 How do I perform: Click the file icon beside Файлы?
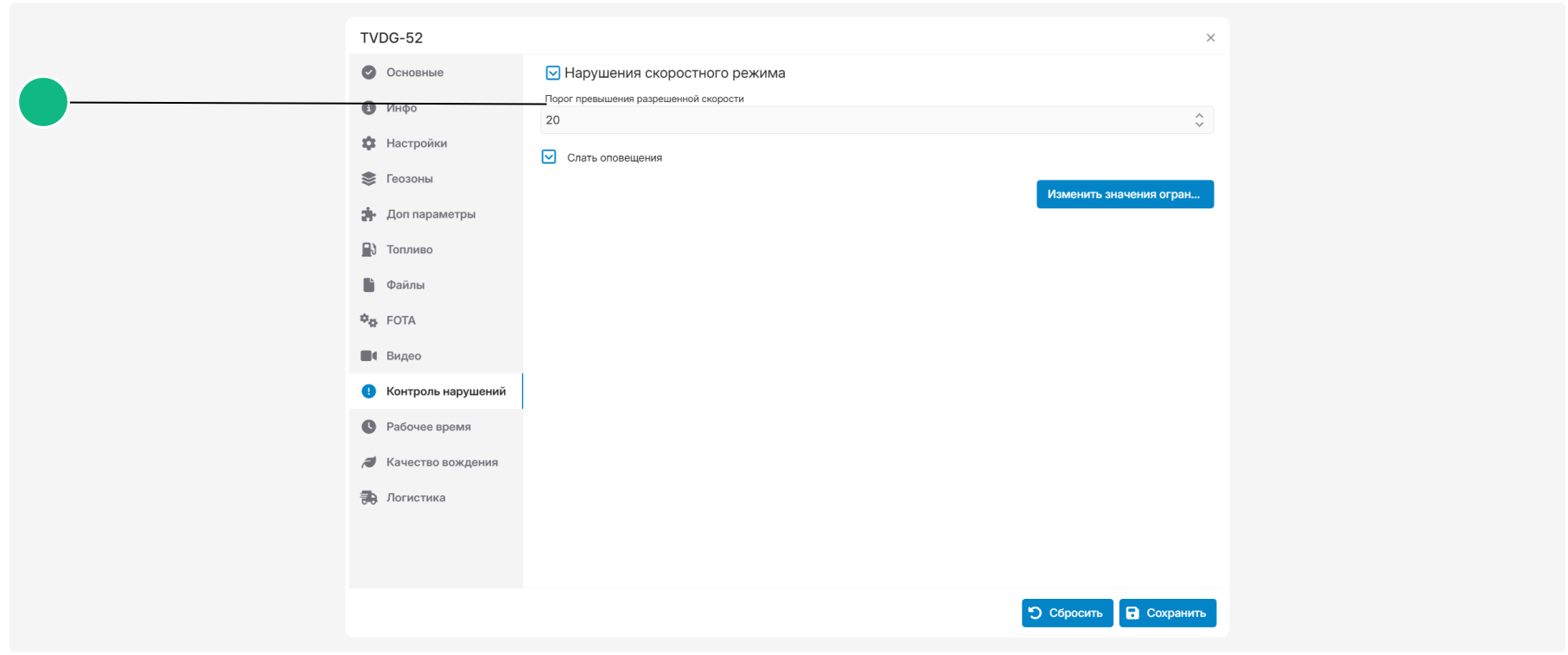point(369,285)
